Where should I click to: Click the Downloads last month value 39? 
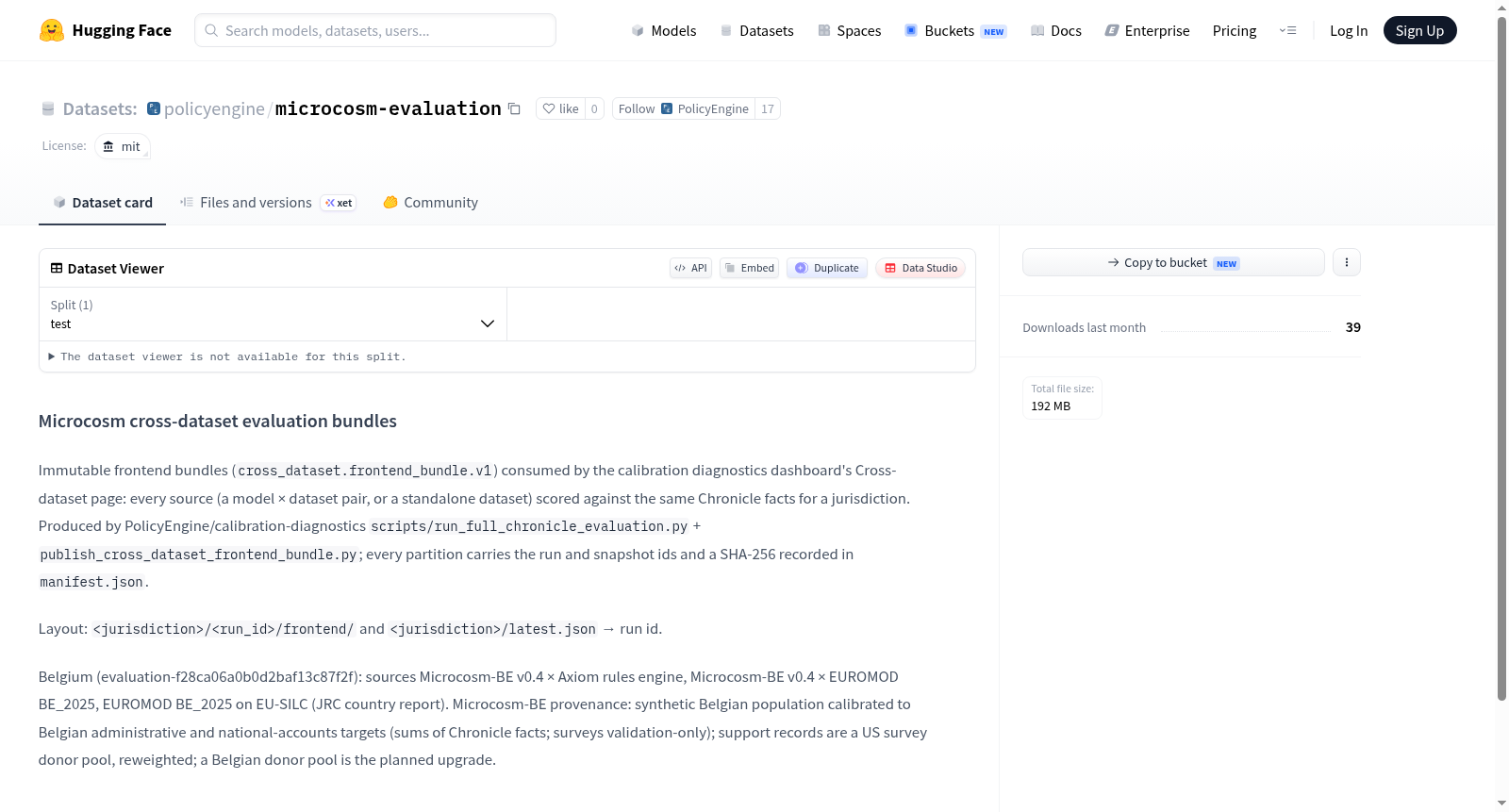[1352, 327]
